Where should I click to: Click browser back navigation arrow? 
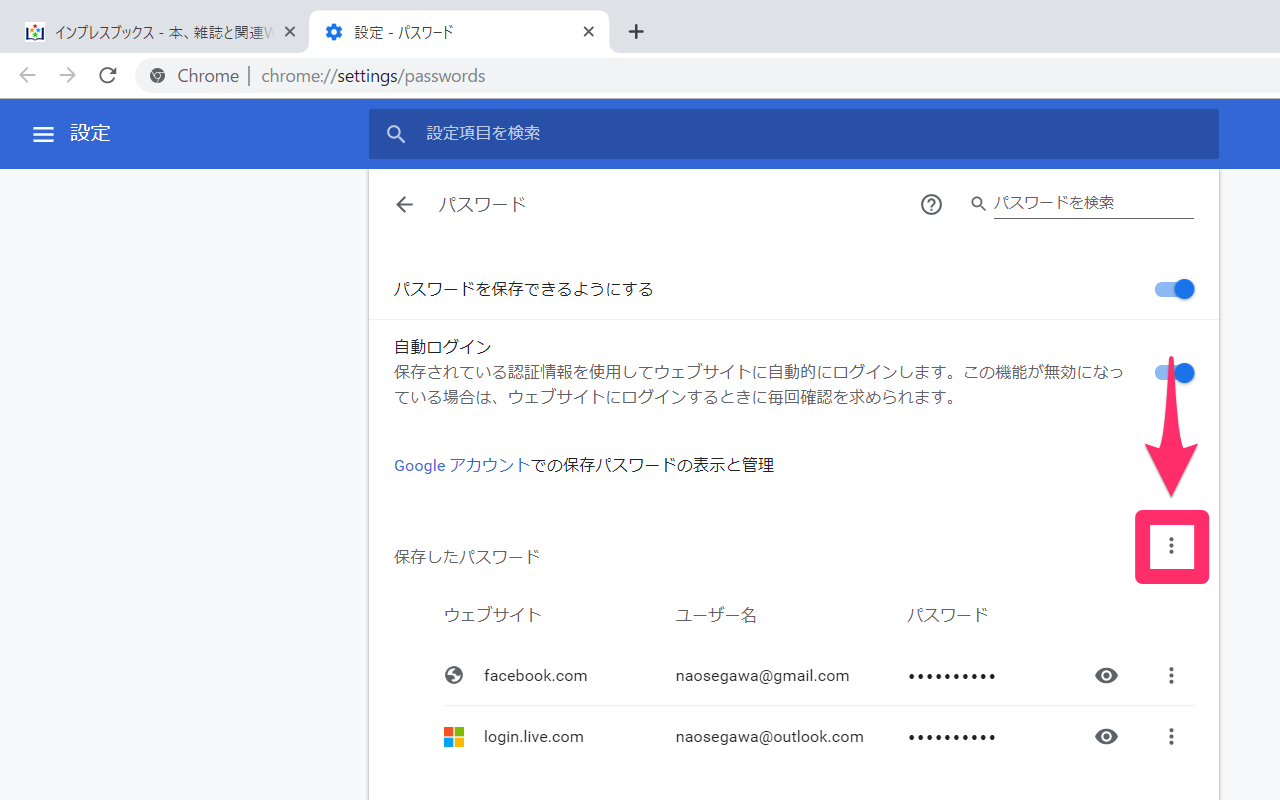pyautogui.click(x=28, y=76)
